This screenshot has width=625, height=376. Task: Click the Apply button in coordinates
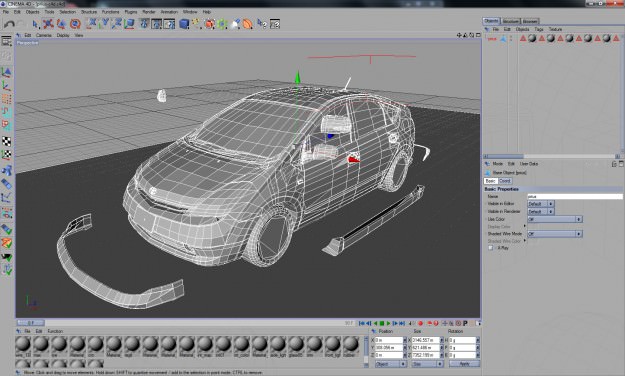pyautogui.click(x=464, y=364)
